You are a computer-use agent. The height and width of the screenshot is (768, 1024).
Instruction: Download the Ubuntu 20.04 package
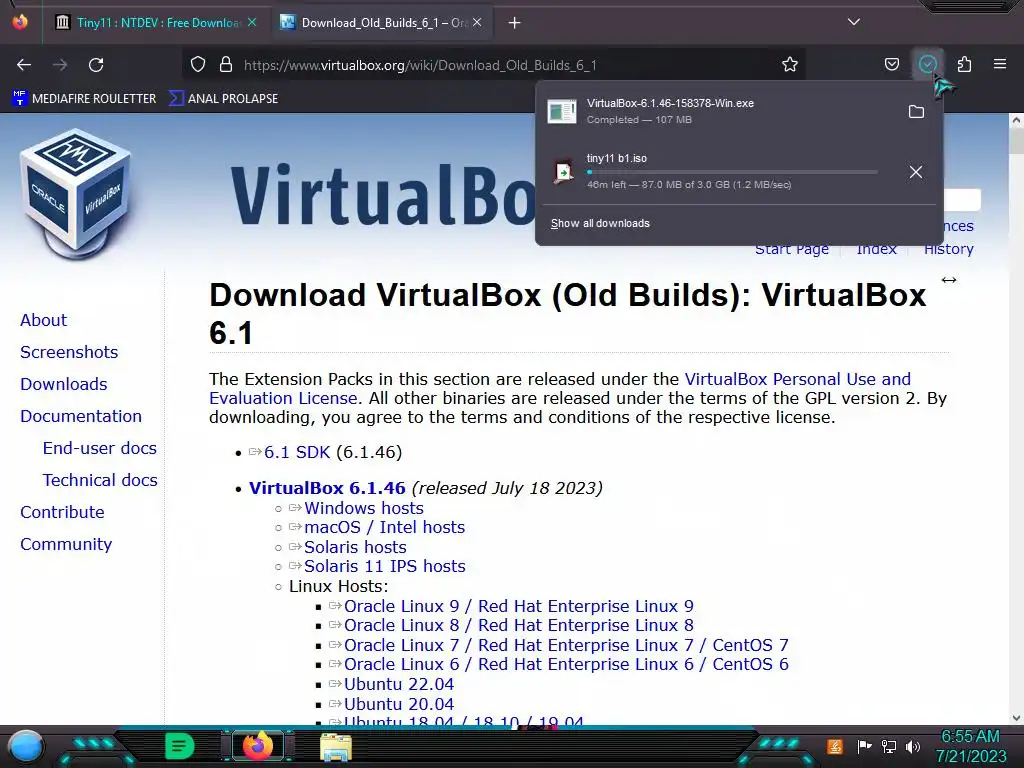pyautogui.click(x=399, y=705)
